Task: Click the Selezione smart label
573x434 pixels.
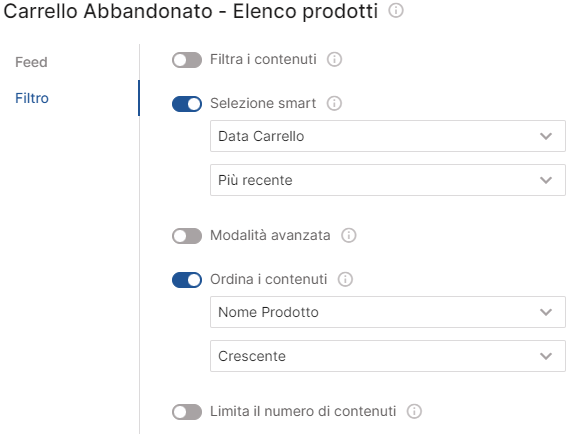Action: 263,103
